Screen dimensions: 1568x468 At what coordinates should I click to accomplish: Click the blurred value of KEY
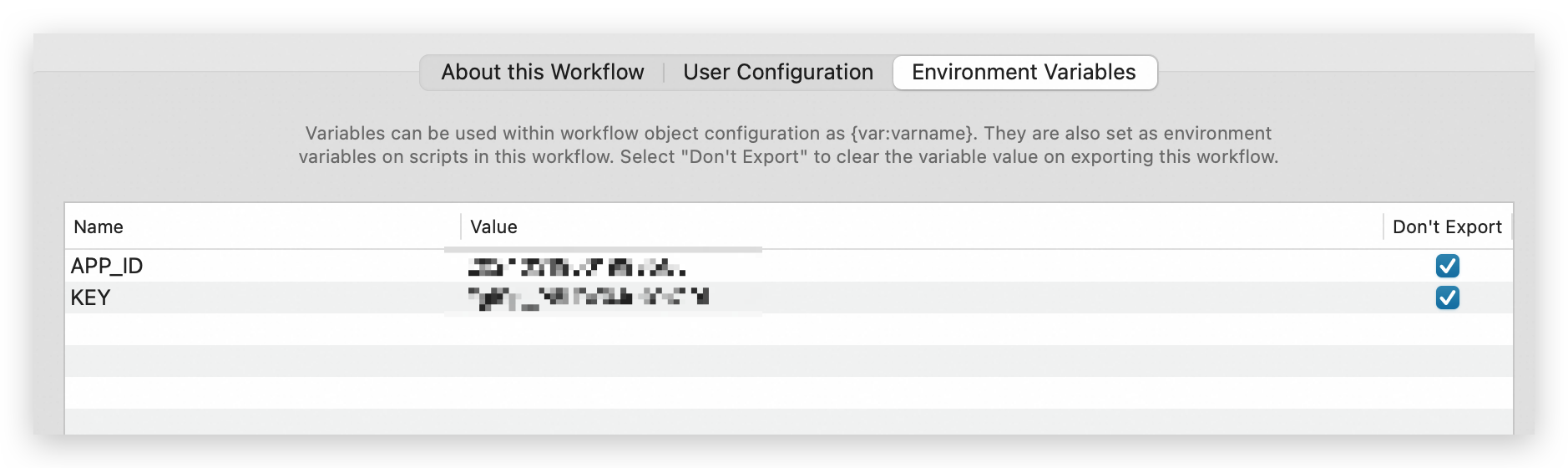(588, 298)
